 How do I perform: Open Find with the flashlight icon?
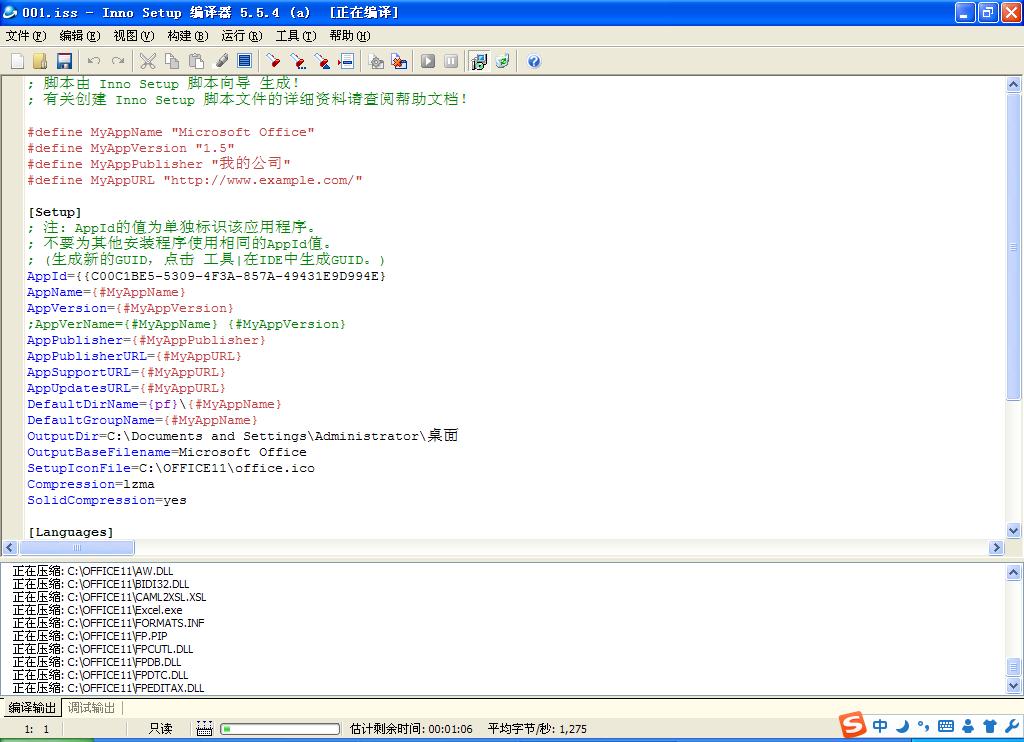(274, 61)
